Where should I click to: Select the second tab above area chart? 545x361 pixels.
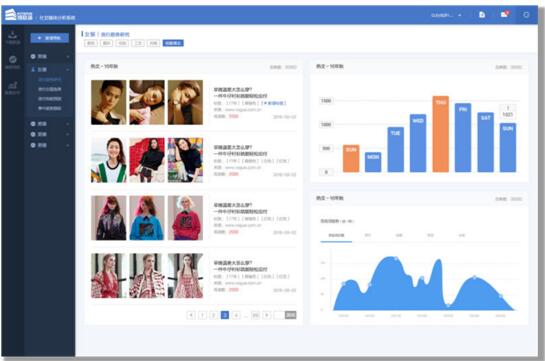coord(367,236)
